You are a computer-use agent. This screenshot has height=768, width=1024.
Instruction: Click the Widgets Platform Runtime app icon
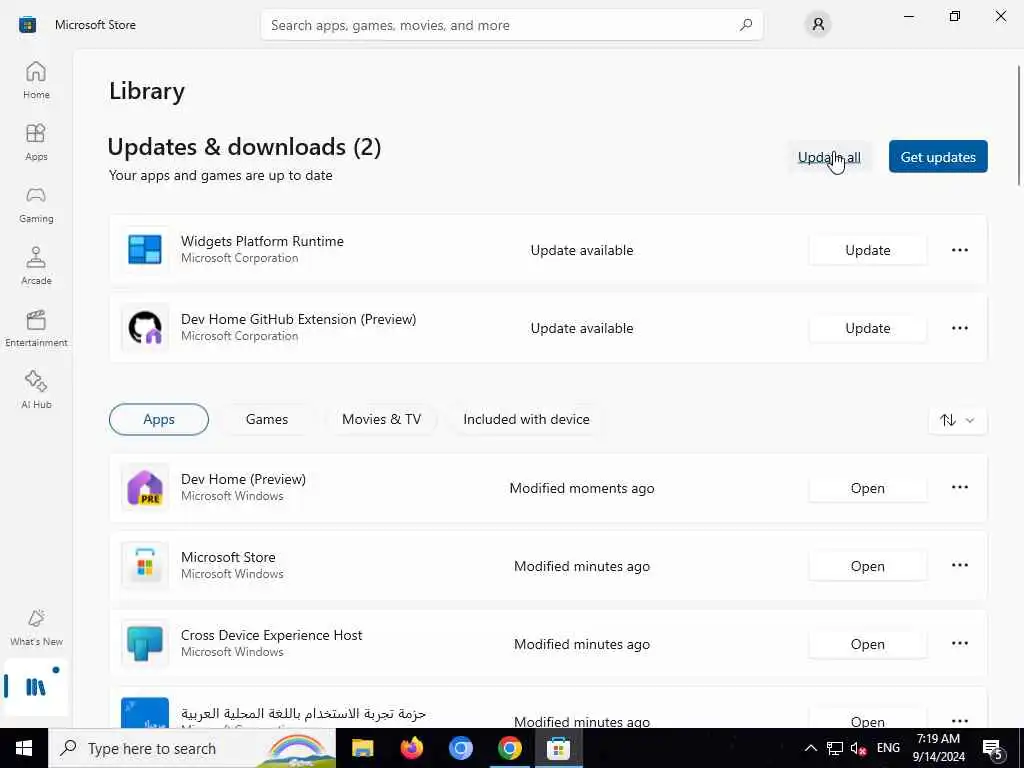[x=145, y=249]
